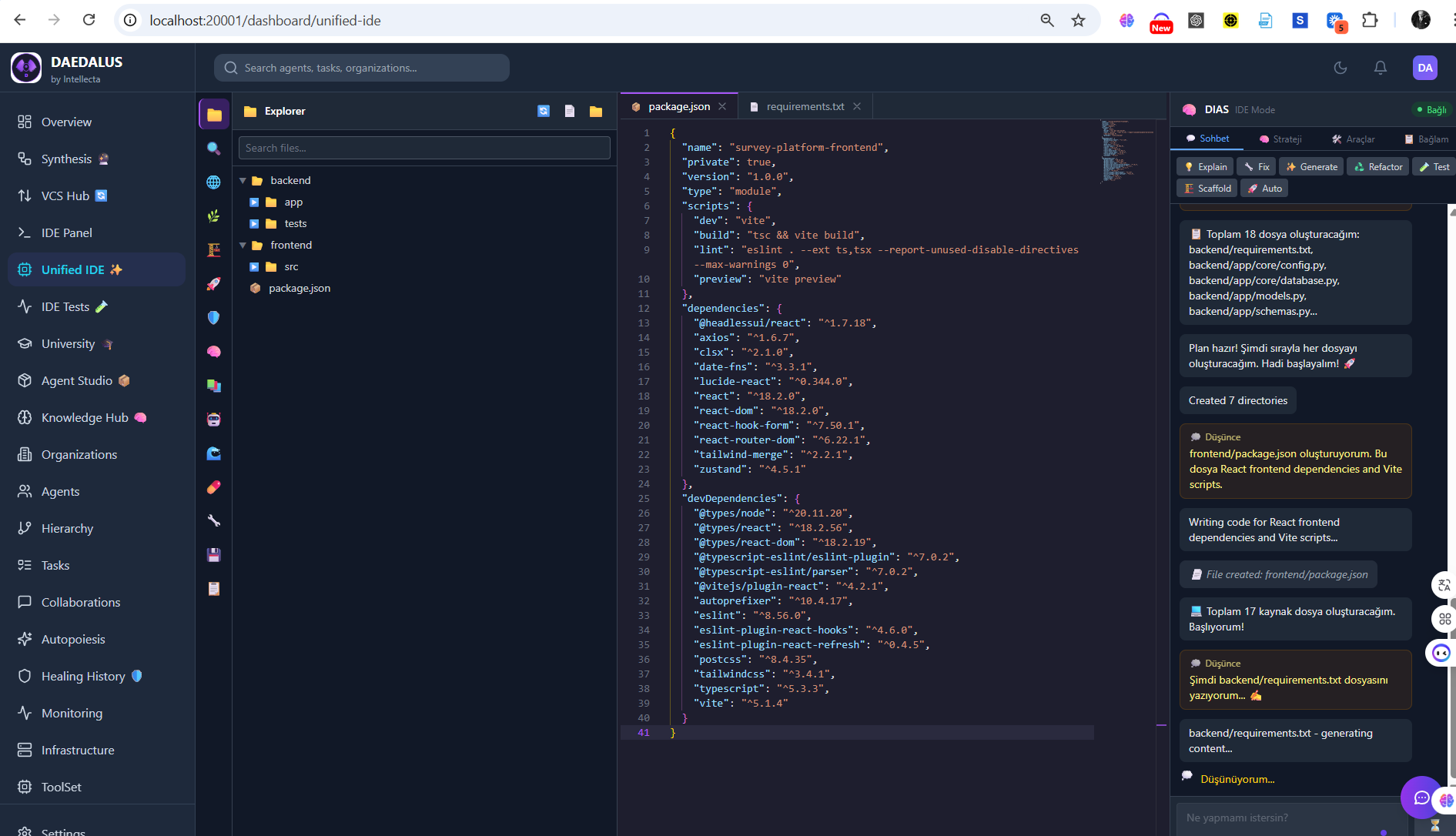This screenshot has width=1456, height=836.
Task: Switch to the requirements.txt editor tab
Action: [805, 106]
